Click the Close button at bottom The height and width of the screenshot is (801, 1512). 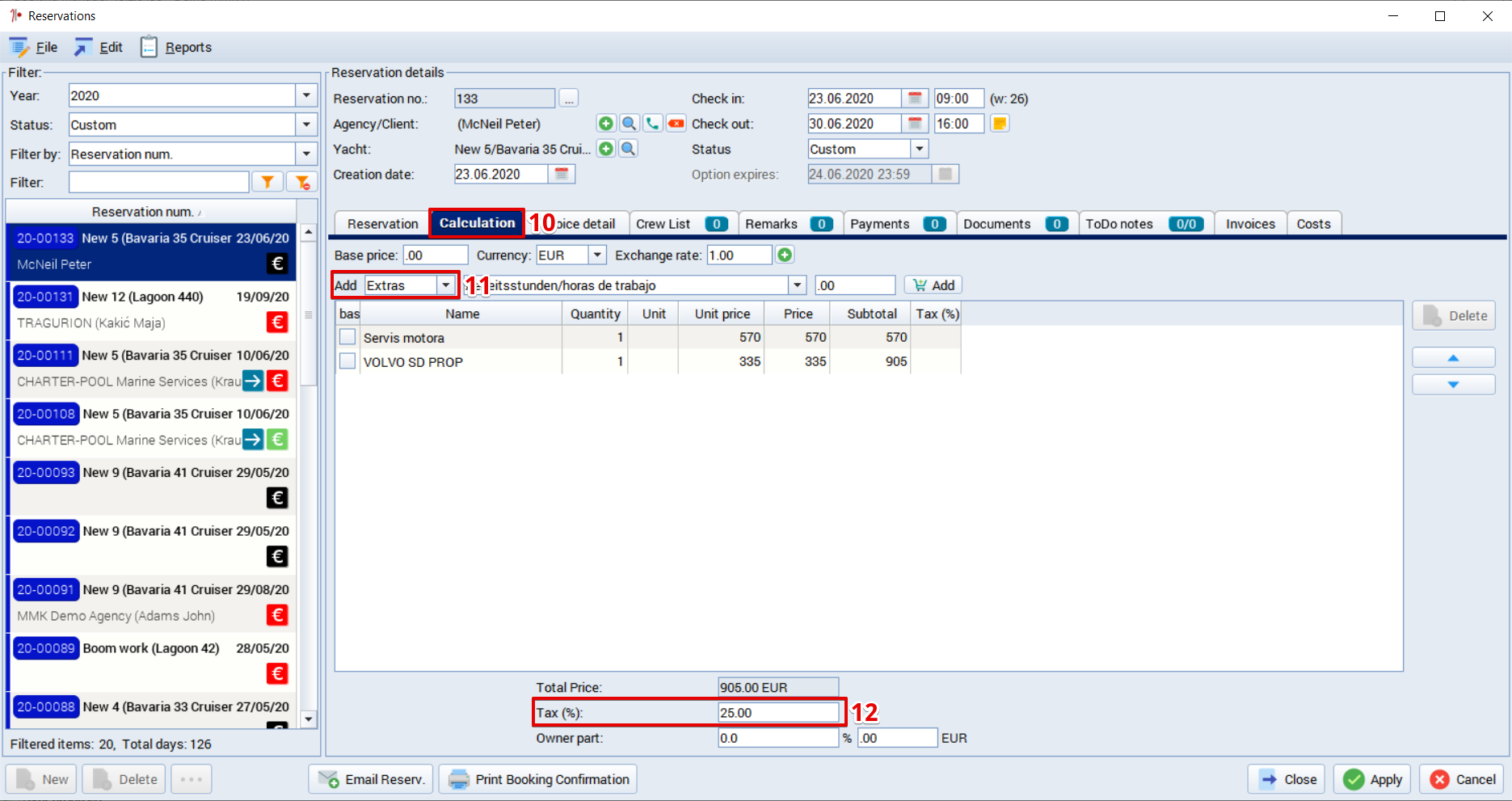point(1287,779)
